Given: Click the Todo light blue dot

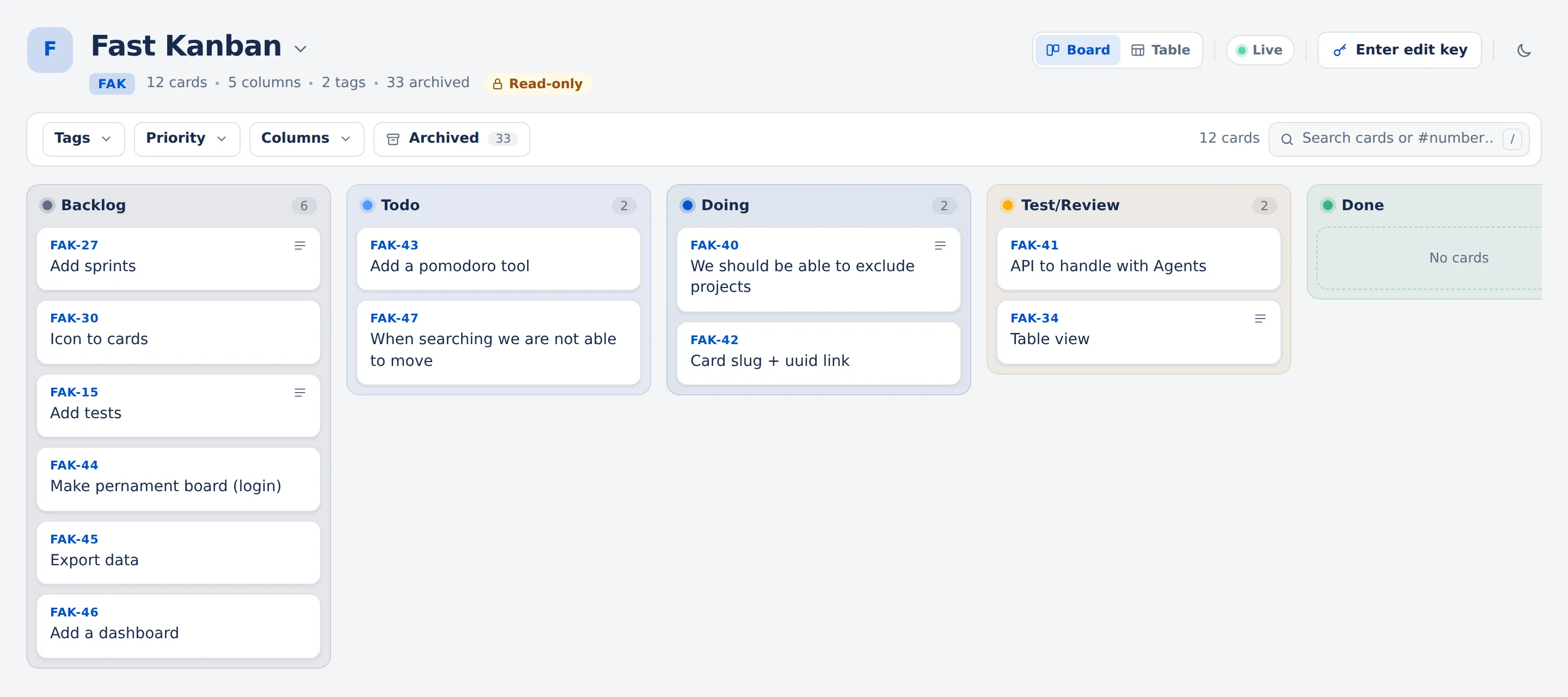Looking at the screenshot, I should pyautogui.click(x=367, y=205).
